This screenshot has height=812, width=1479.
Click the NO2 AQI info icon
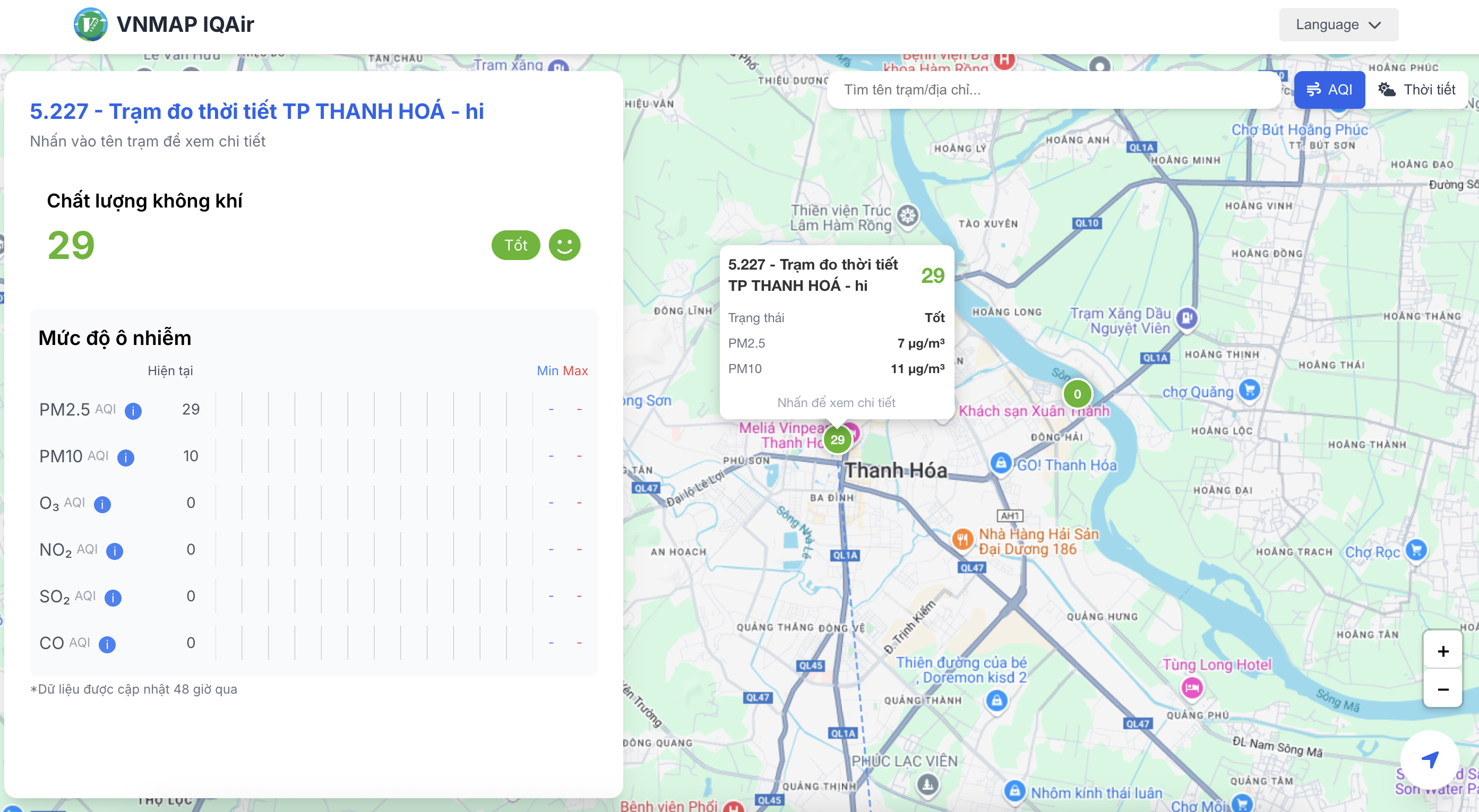pyautogui.click(x=115, y=551)
